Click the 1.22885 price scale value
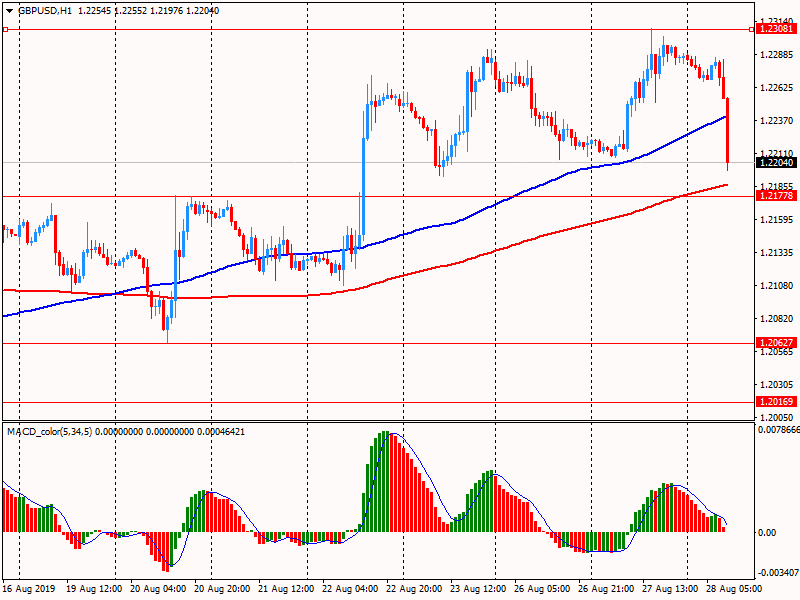800x600 pixels. click(x=777, y=55)
